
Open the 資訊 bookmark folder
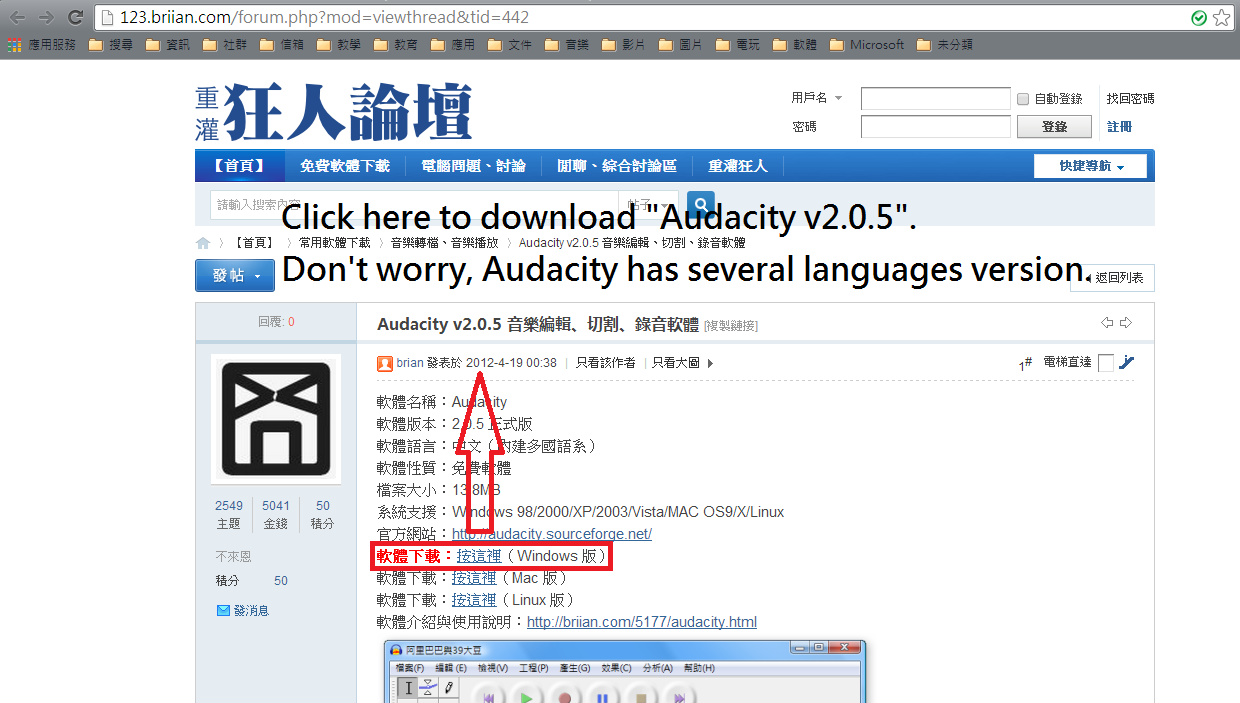coord(167,45)
